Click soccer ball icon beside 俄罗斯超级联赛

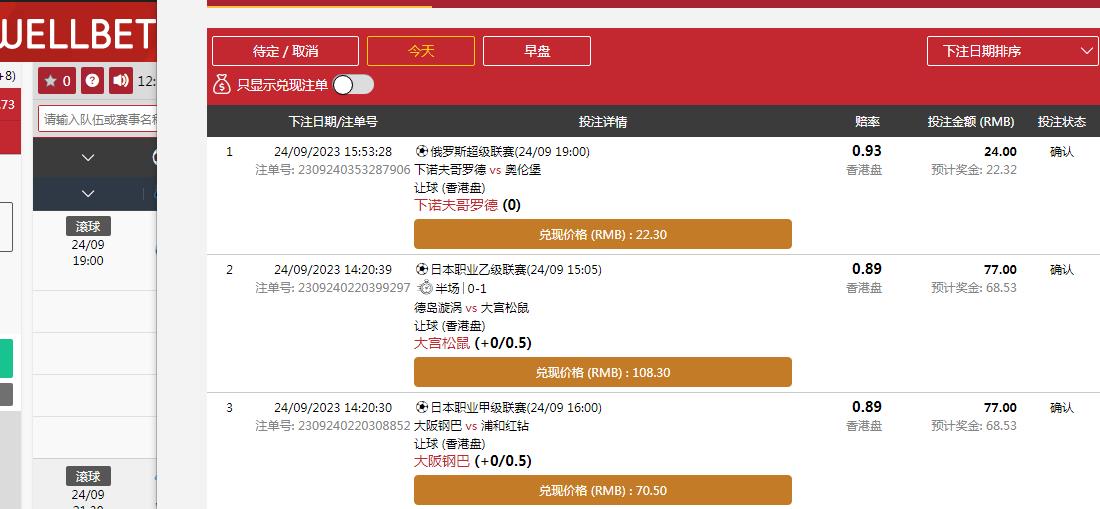(422, 151)
